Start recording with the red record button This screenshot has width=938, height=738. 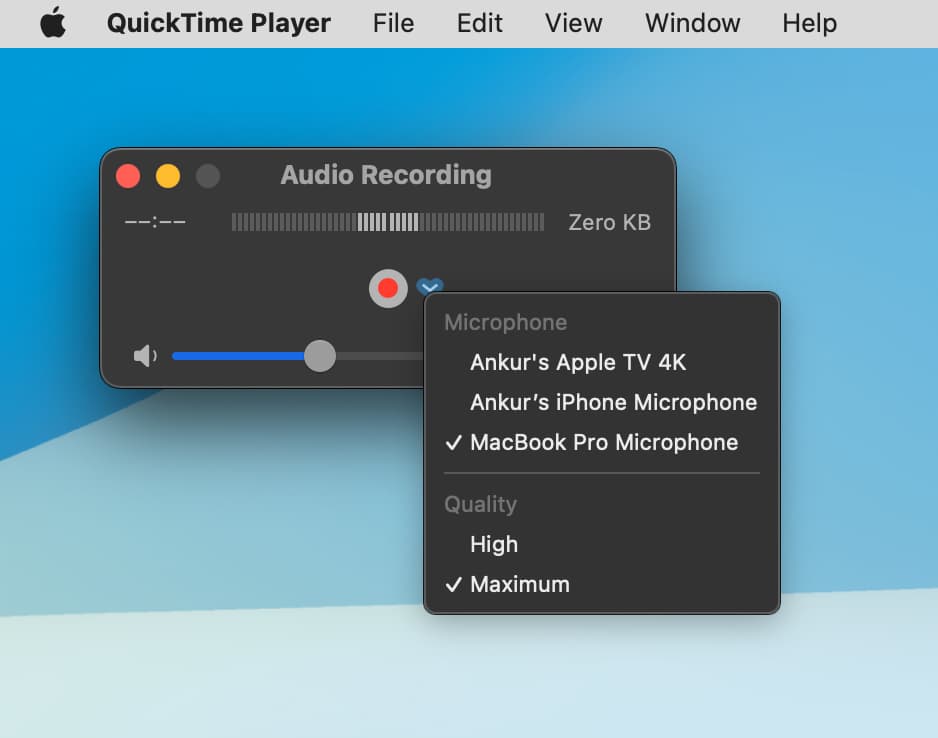[x=388, y=288]
